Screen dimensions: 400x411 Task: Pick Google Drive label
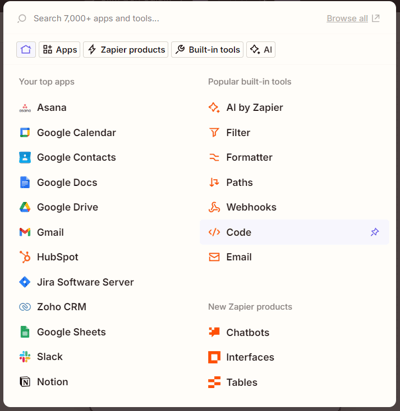67,207
